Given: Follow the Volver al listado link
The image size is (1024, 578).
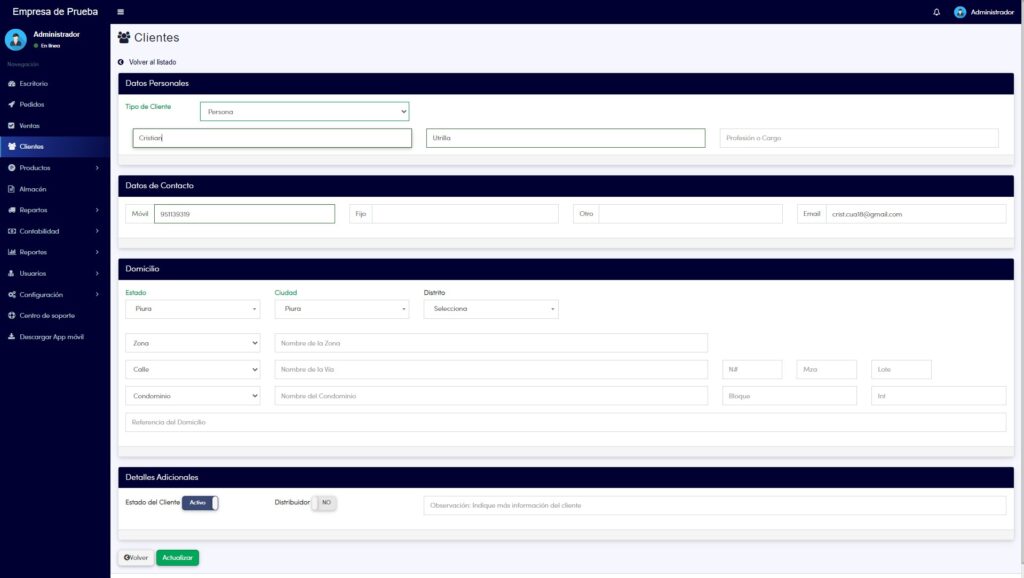Looking at the screenshot, I should point(152,62).
